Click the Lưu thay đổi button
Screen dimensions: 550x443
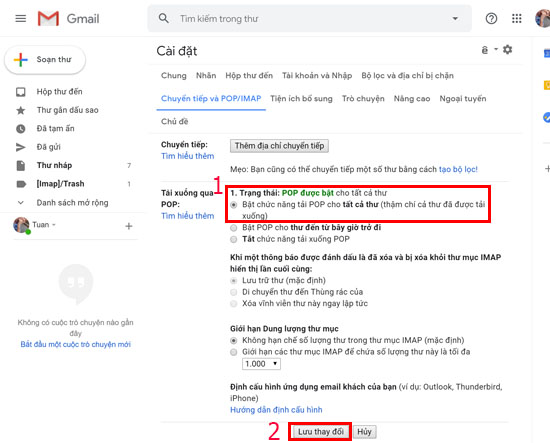click(321, 432)
